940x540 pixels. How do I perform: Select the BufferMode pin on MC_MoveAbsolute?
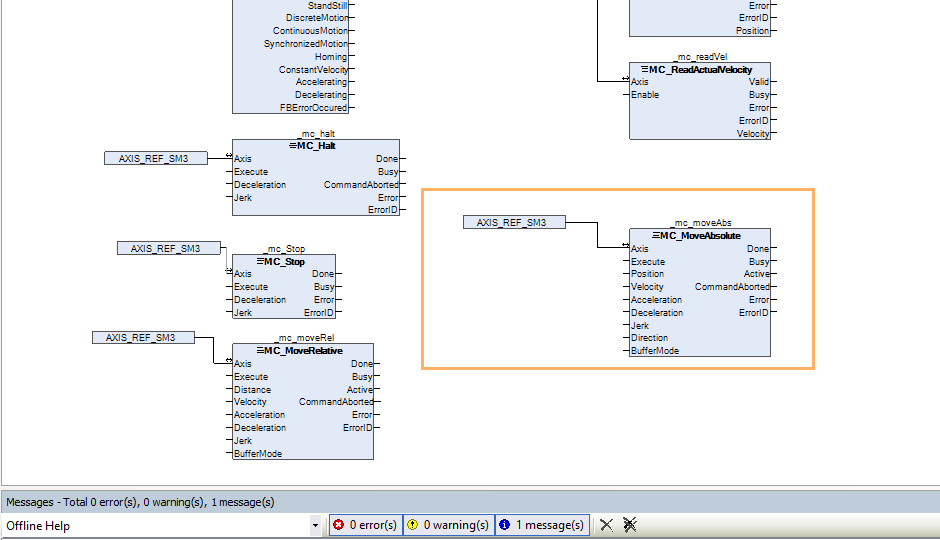coord(655,351)
